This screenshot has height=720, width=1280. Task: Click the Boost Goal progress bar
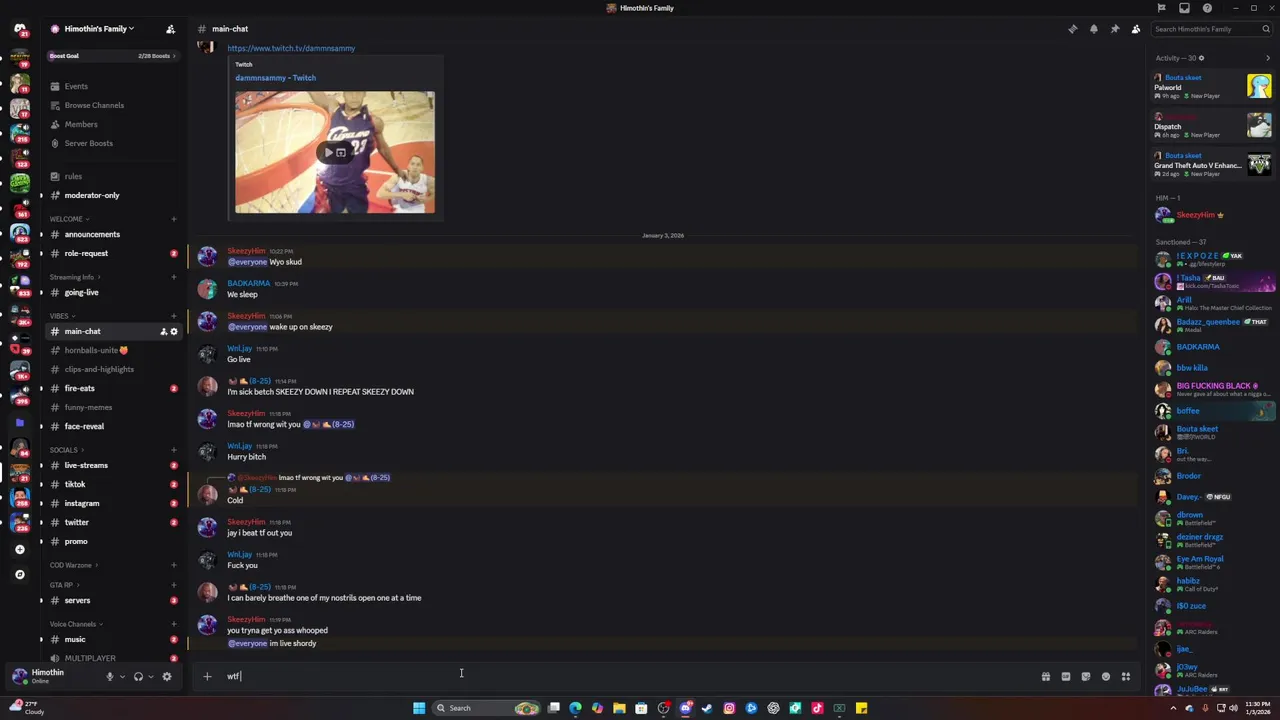[x=112, y=56]
